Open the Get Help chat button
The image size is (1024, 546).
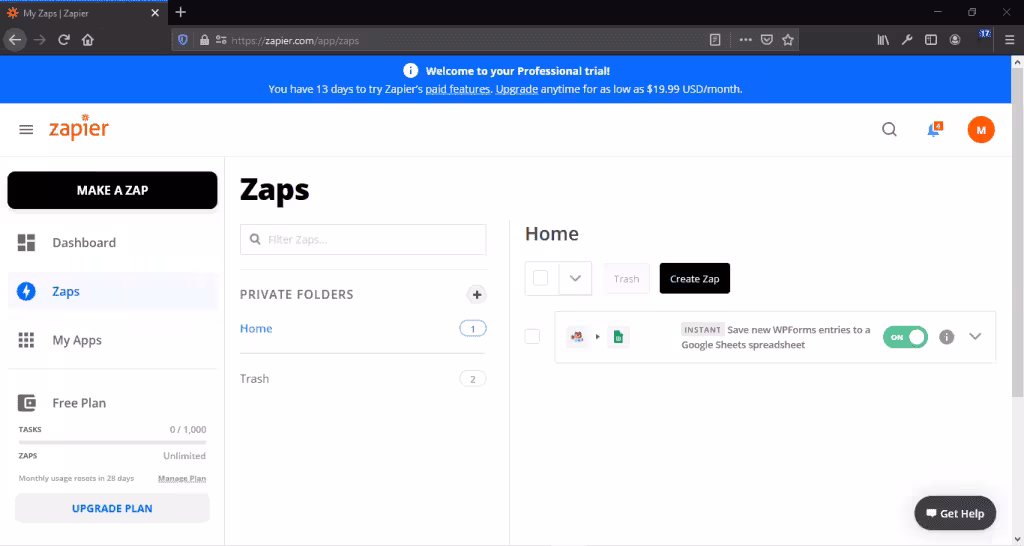coord(955,513)
